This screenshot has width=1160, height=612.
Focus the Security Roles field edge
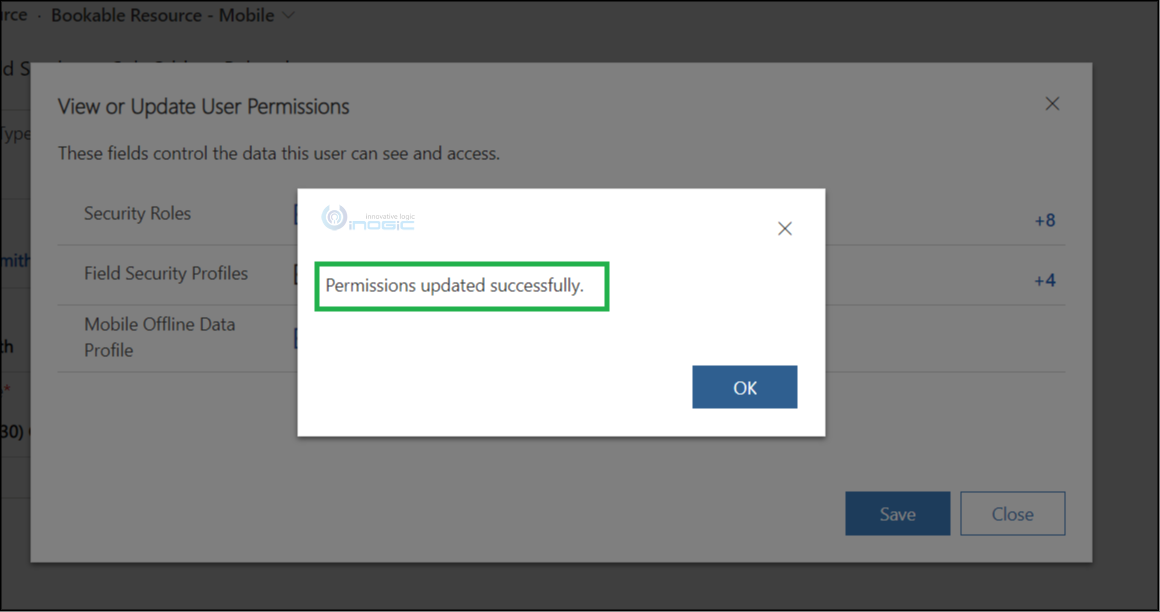coord(296,215)
